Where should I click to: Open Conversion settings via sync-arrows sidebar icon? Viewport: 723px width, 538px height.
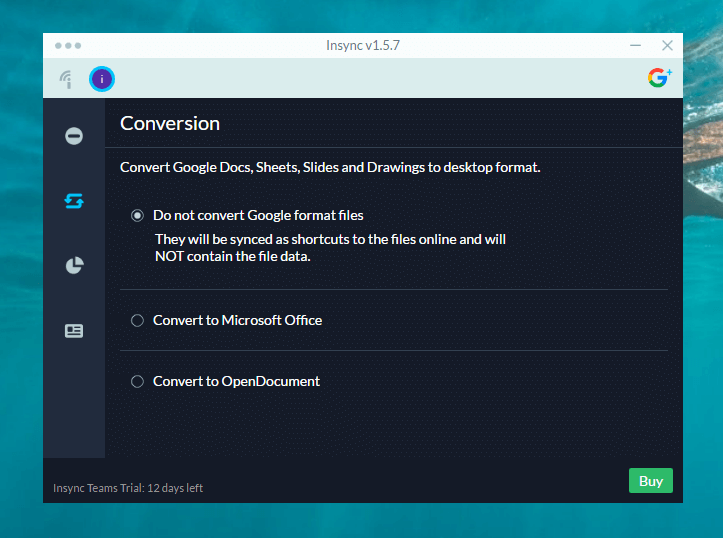point(74,201)
